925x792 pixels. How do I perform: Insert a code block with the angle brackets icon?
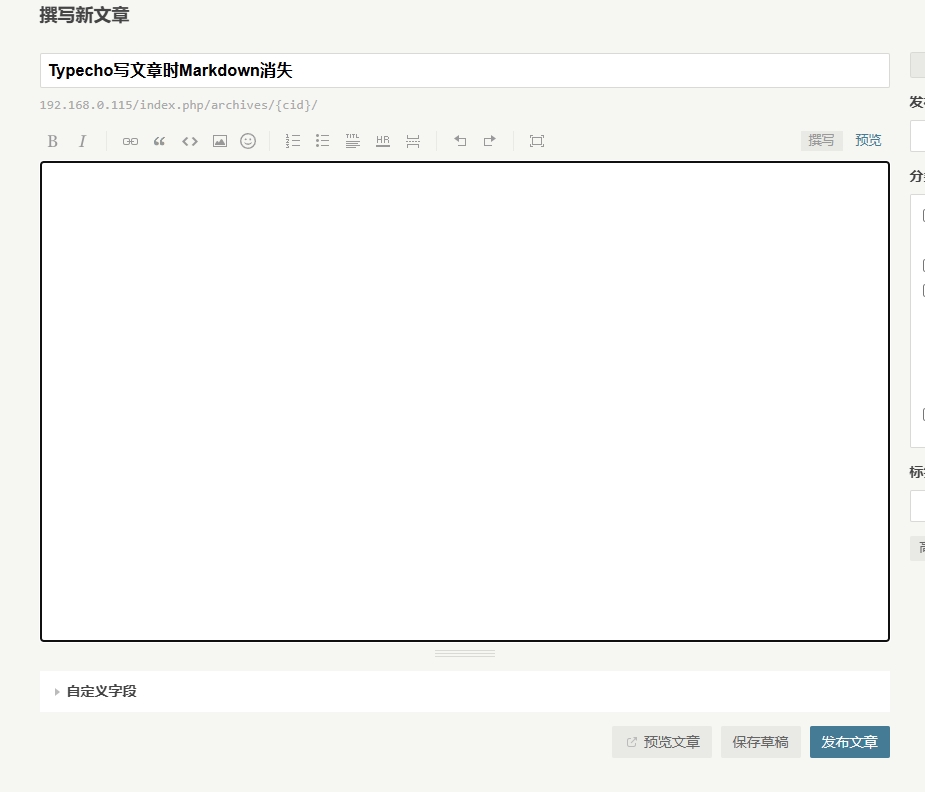[189, 141]
